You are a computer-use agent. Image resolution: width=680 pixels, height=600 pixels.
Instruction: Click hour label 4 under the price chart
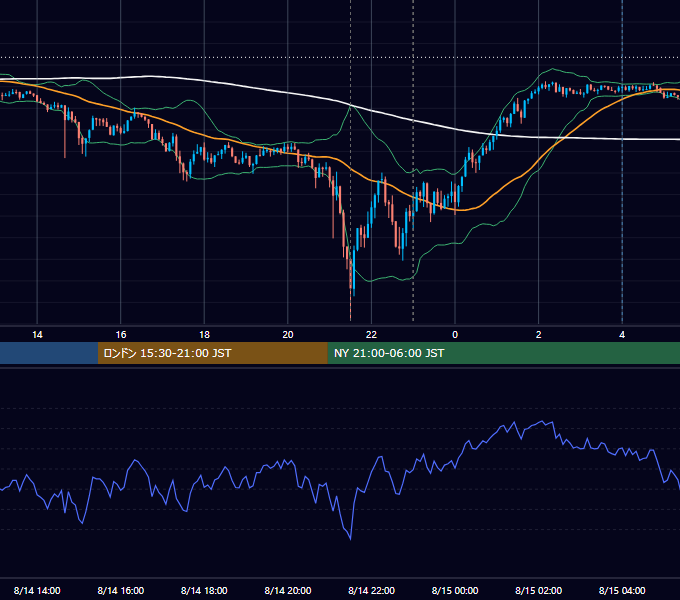[622, 335]
